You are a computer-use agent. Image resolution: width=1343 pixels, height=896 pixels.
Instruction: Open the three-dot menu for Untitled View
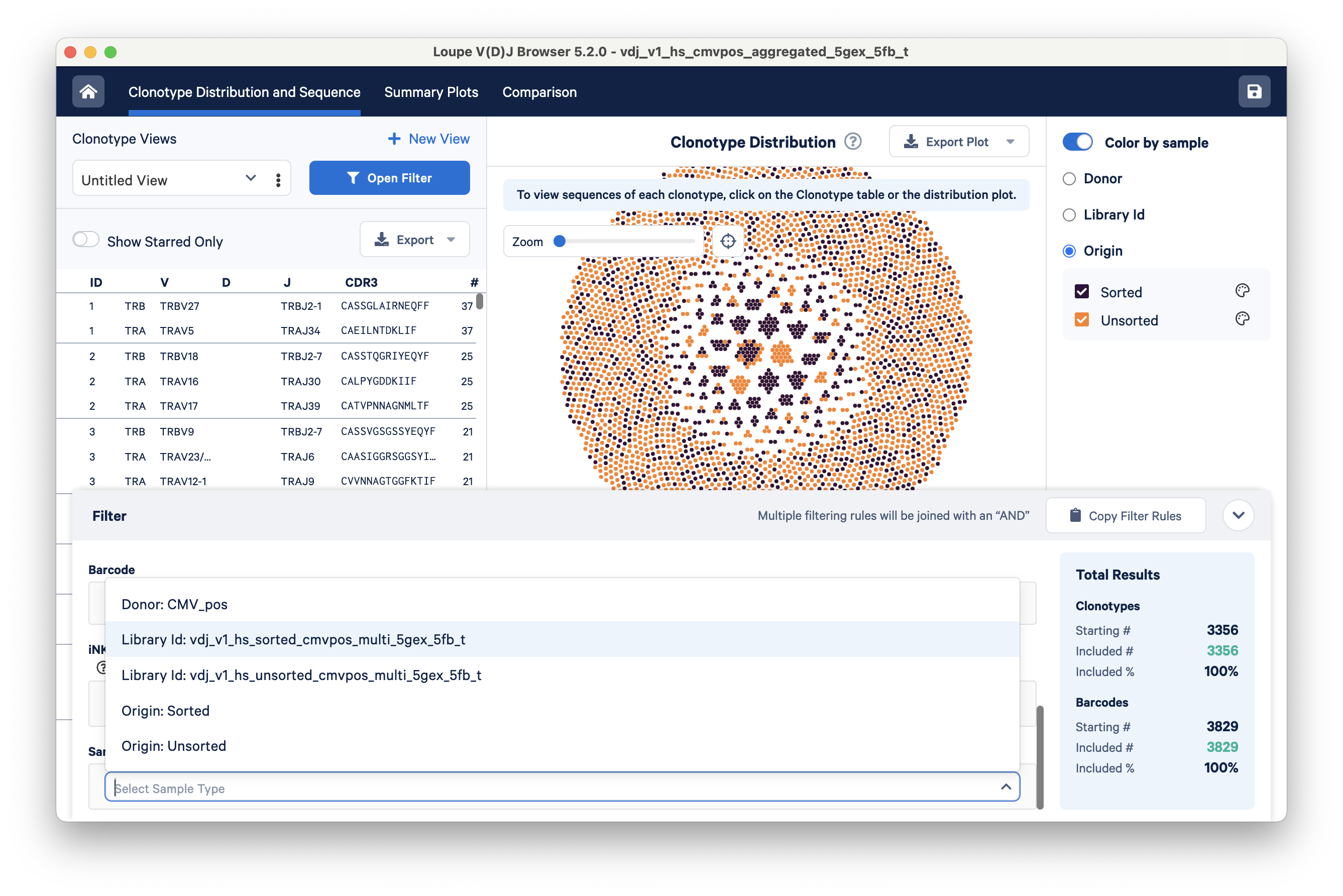pyautogui.click(x=278, y=180)
